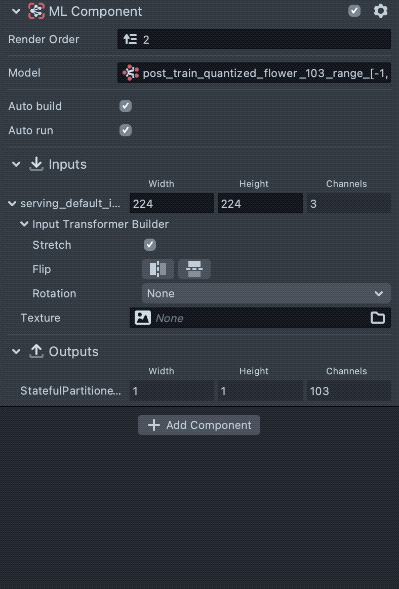Open the Rotation dropdown
This screenshot has height=589, width=399.
click(266, 293)
